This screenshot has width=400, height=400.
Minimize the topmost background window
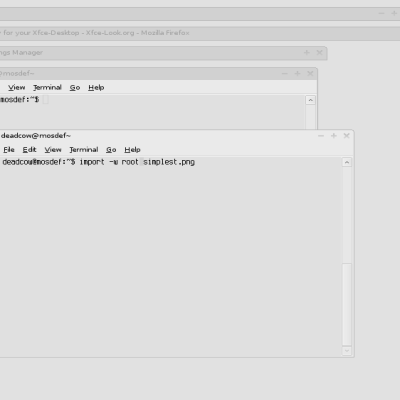[x=382, y=13]
